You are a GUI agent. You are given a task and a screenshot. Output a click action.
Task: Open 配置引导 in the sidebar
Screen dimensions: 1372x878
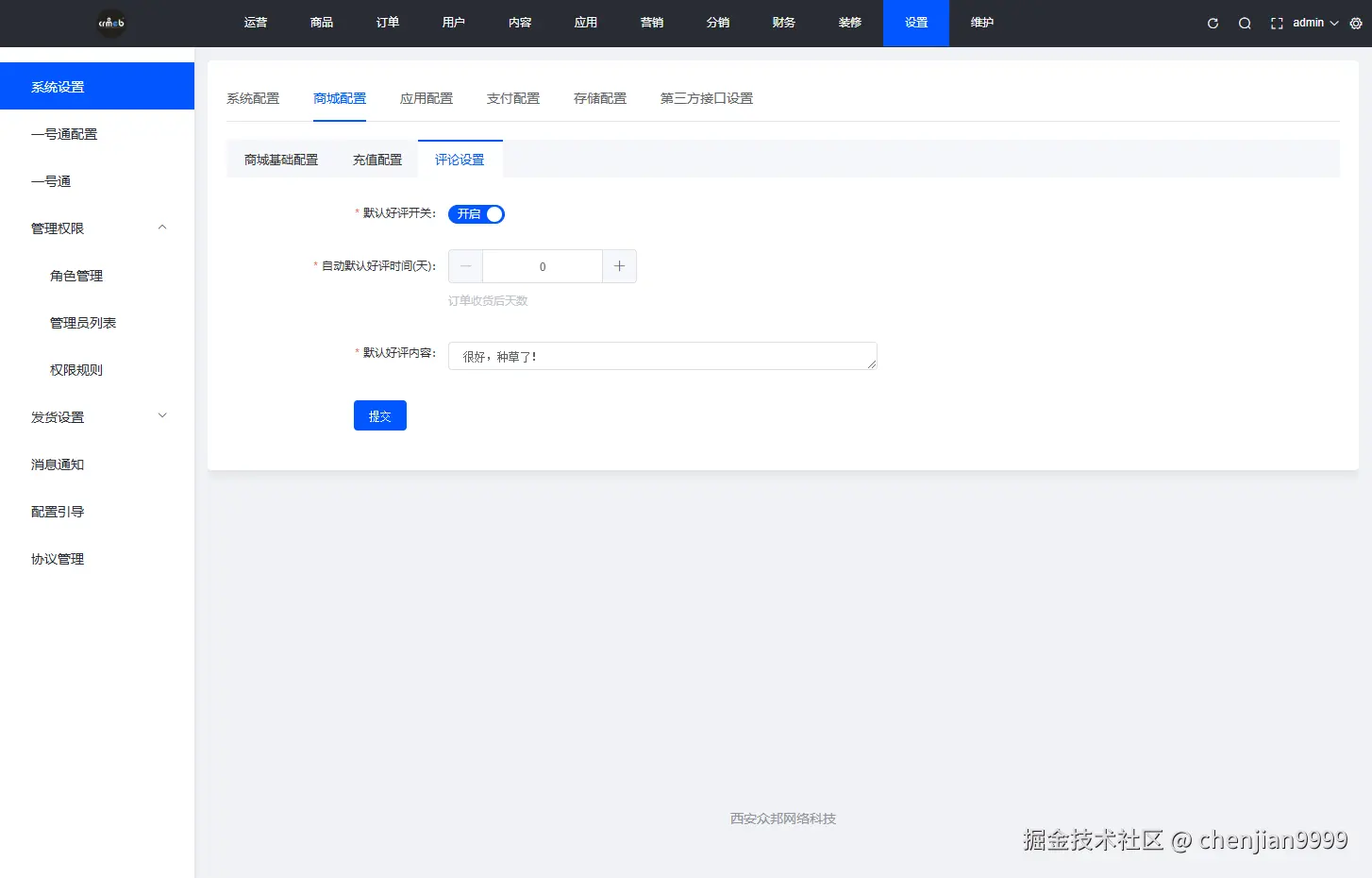click(97, 512)
